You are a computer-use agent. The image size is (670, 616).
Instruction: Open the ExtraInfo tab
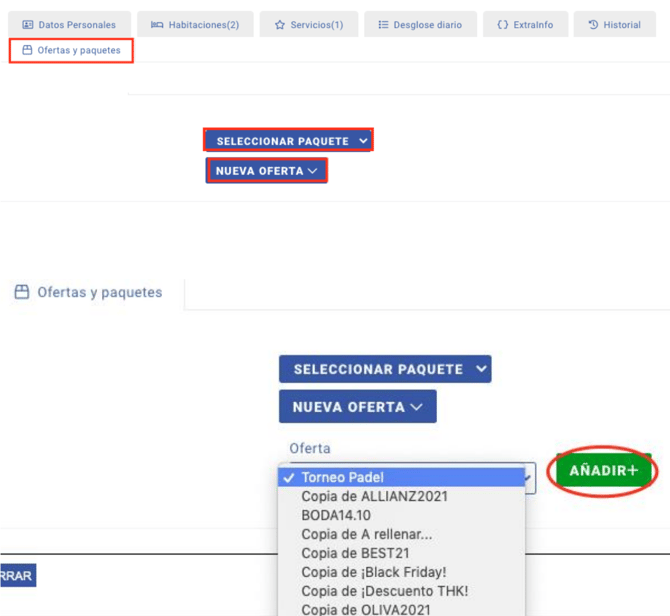click(x=525, y=25)
